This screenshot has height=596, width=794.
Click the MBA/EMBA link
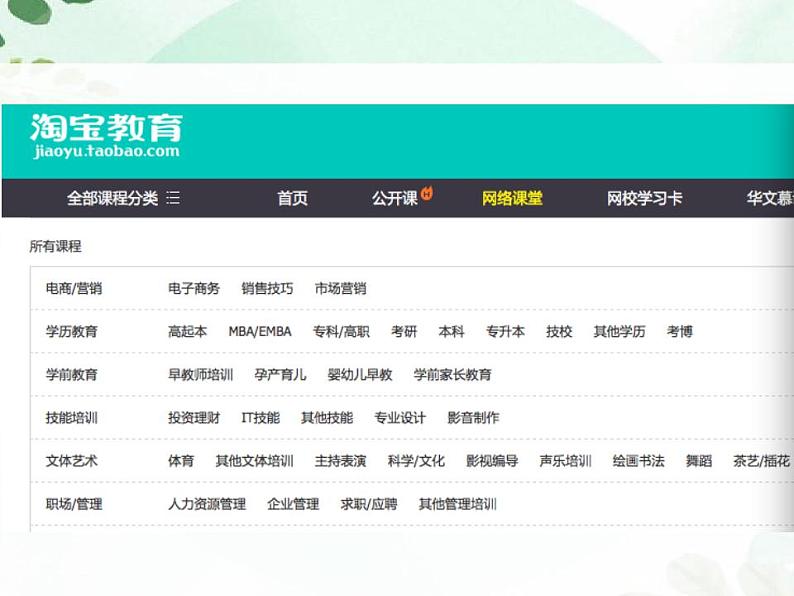tap(260, 332)
